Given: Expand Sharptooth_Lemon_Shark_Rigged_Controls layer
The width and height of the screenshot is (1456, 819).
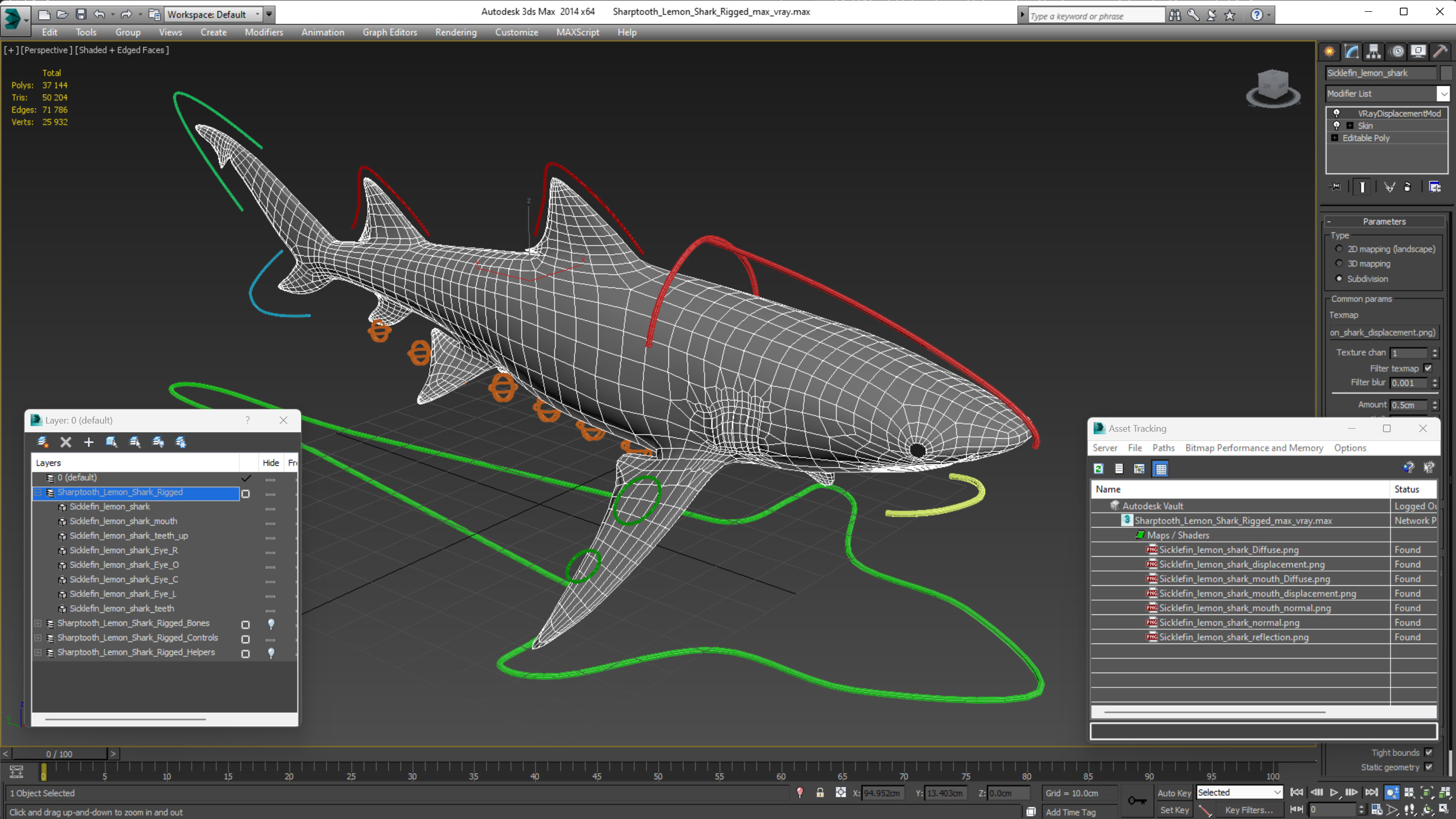Looking at the screenshot, I should (38, 637).
